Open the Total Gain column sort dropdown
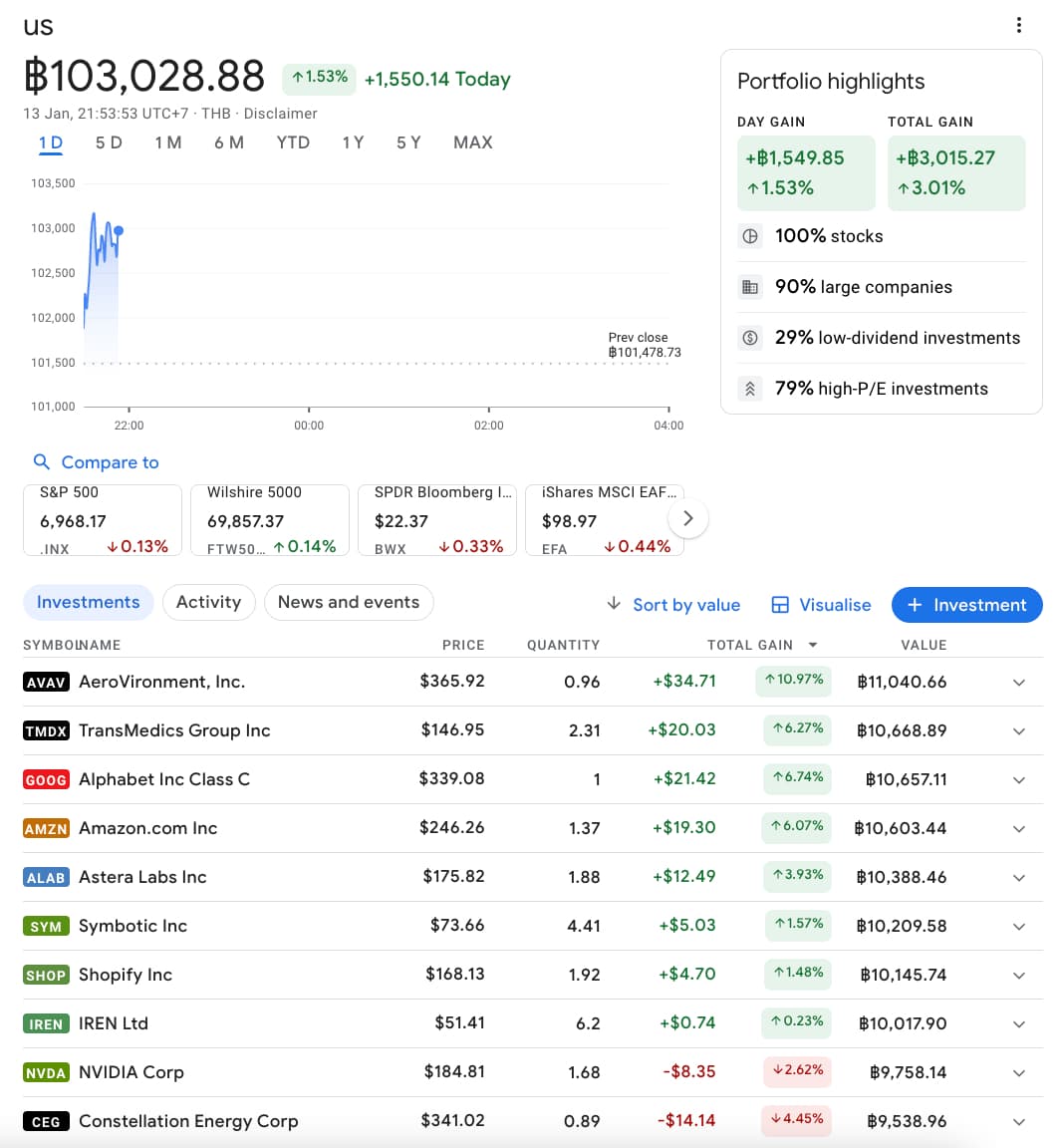1060x1148 pixels. [x=813, y=645]
